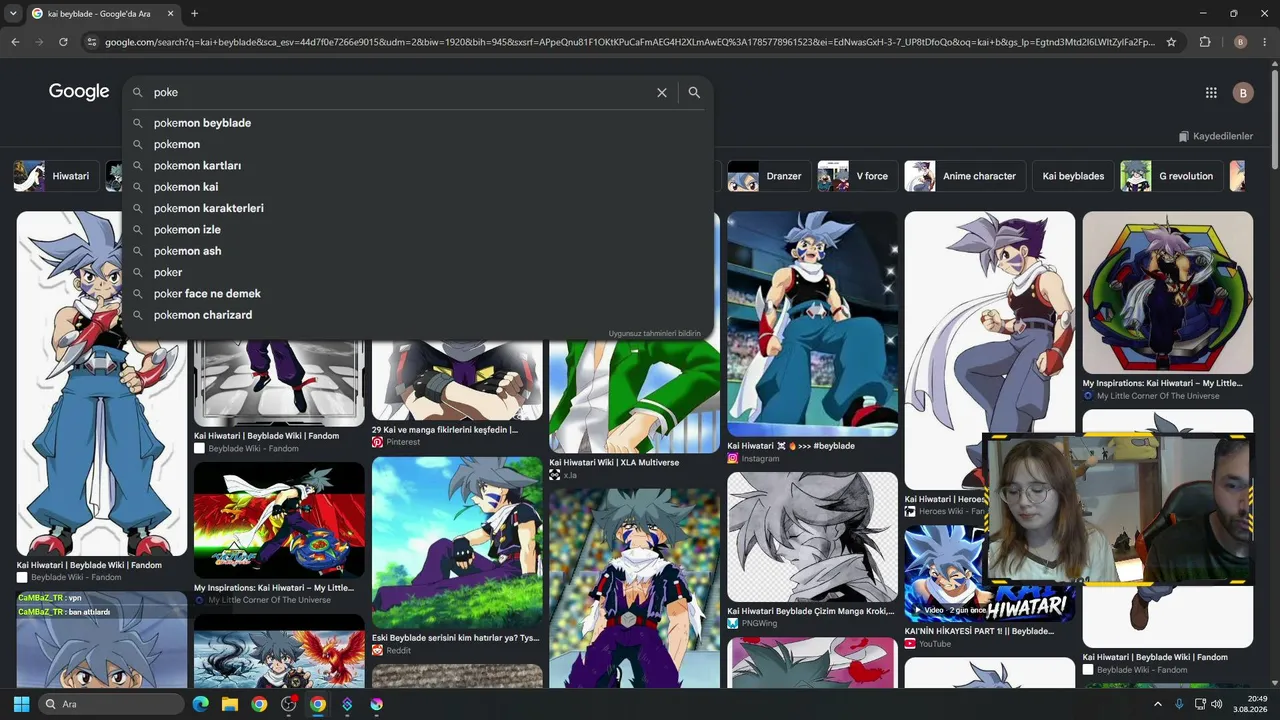The image size is (1280, 720).
Task: Filter images by the Dranzer chip
Action: click(768, 176)
